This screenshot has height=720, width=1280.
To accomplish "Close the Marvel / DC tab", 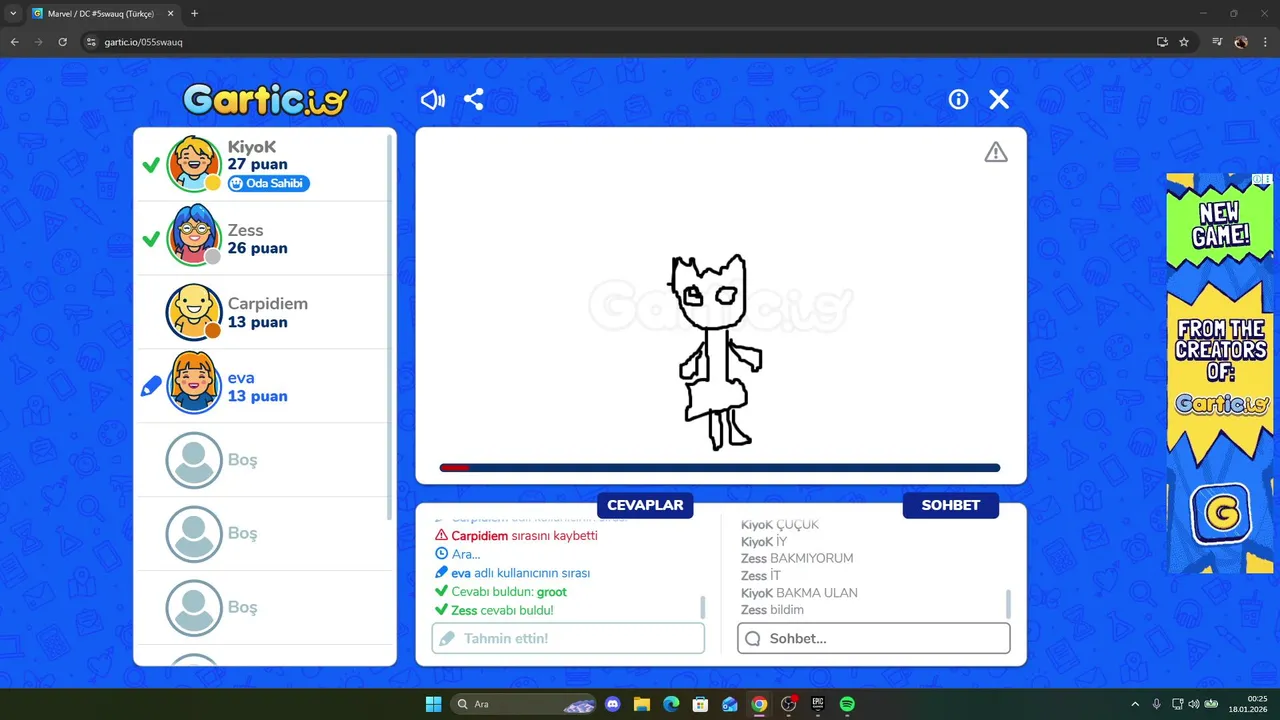I will (x=171, y=13).
